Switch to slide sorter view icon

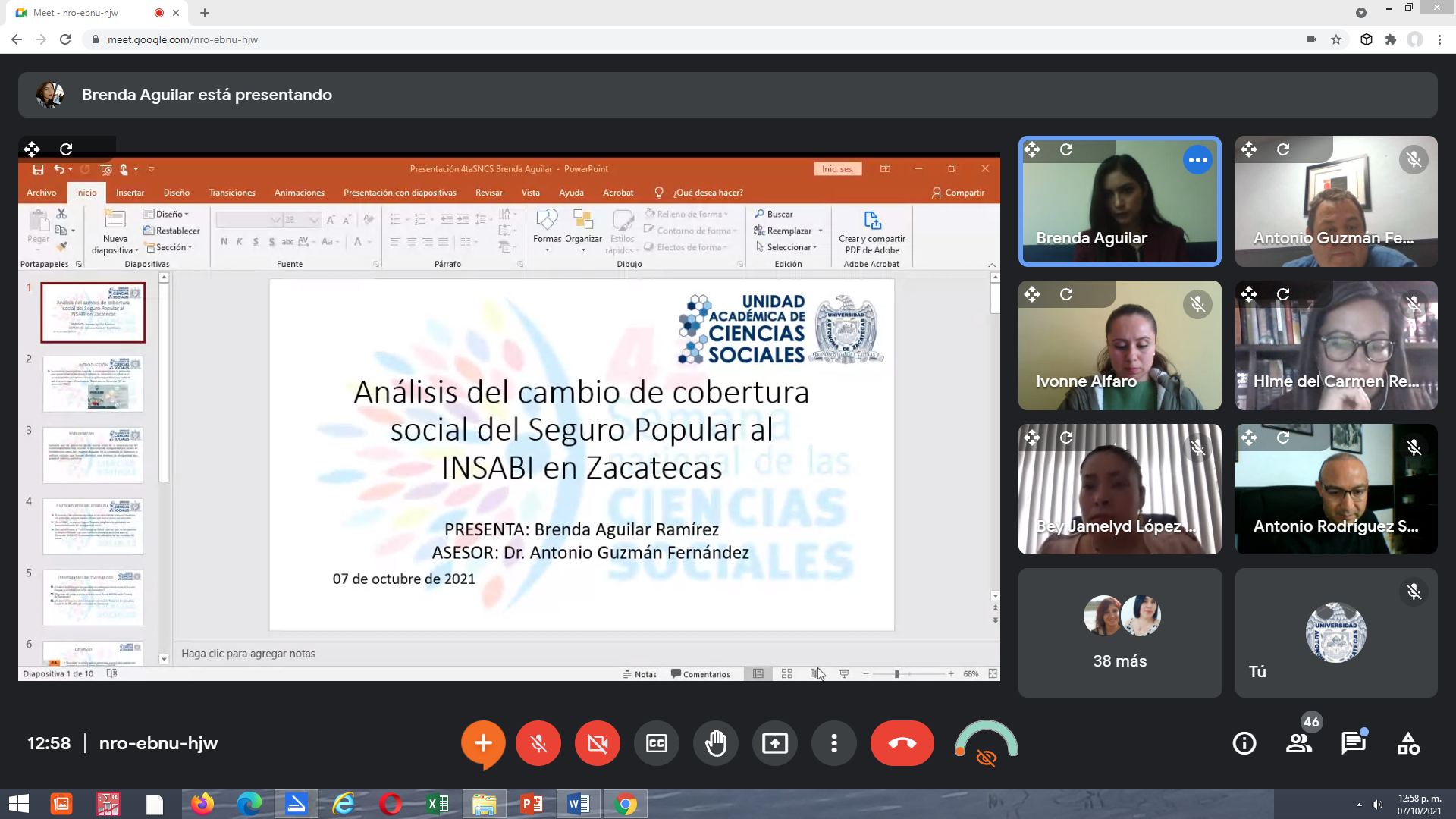(786, 673)
